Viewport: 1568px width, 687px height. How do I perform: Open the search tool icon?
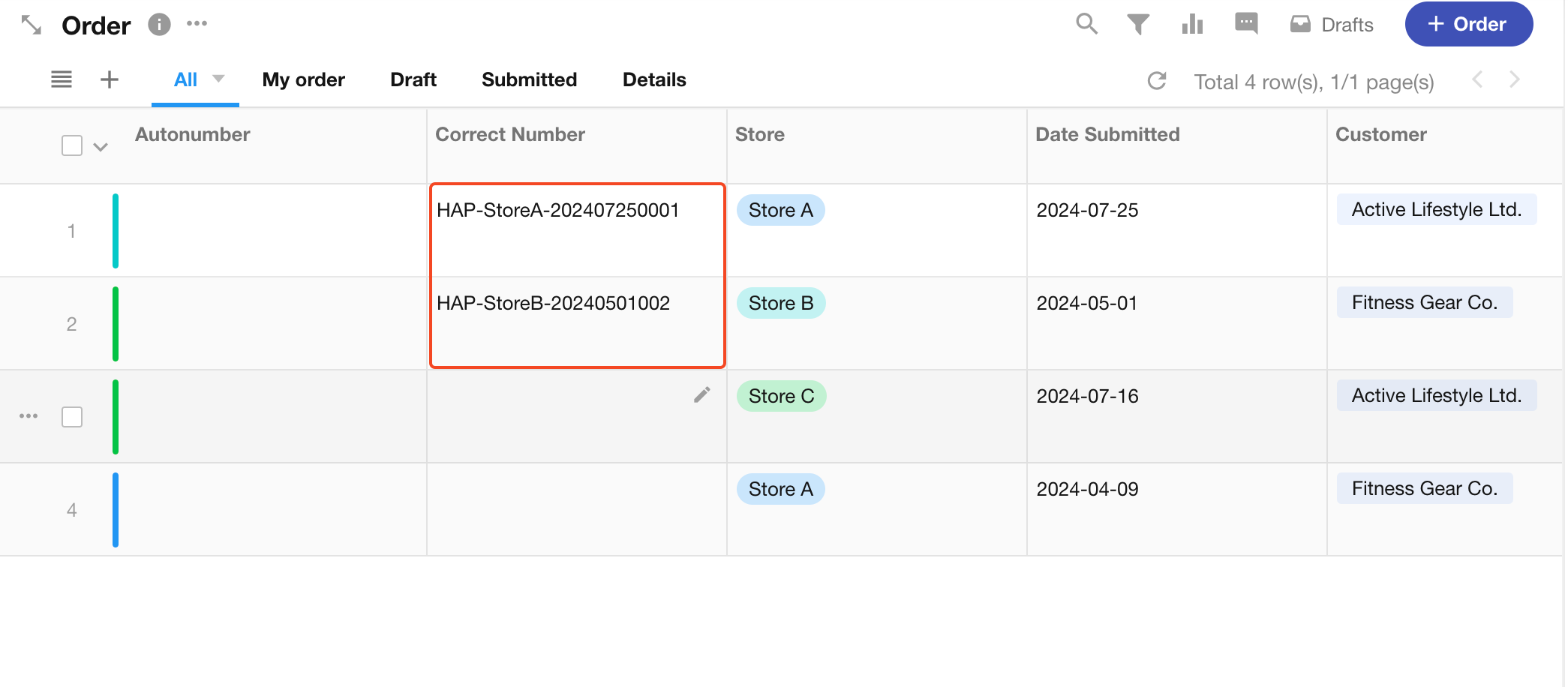(1086, 24)
